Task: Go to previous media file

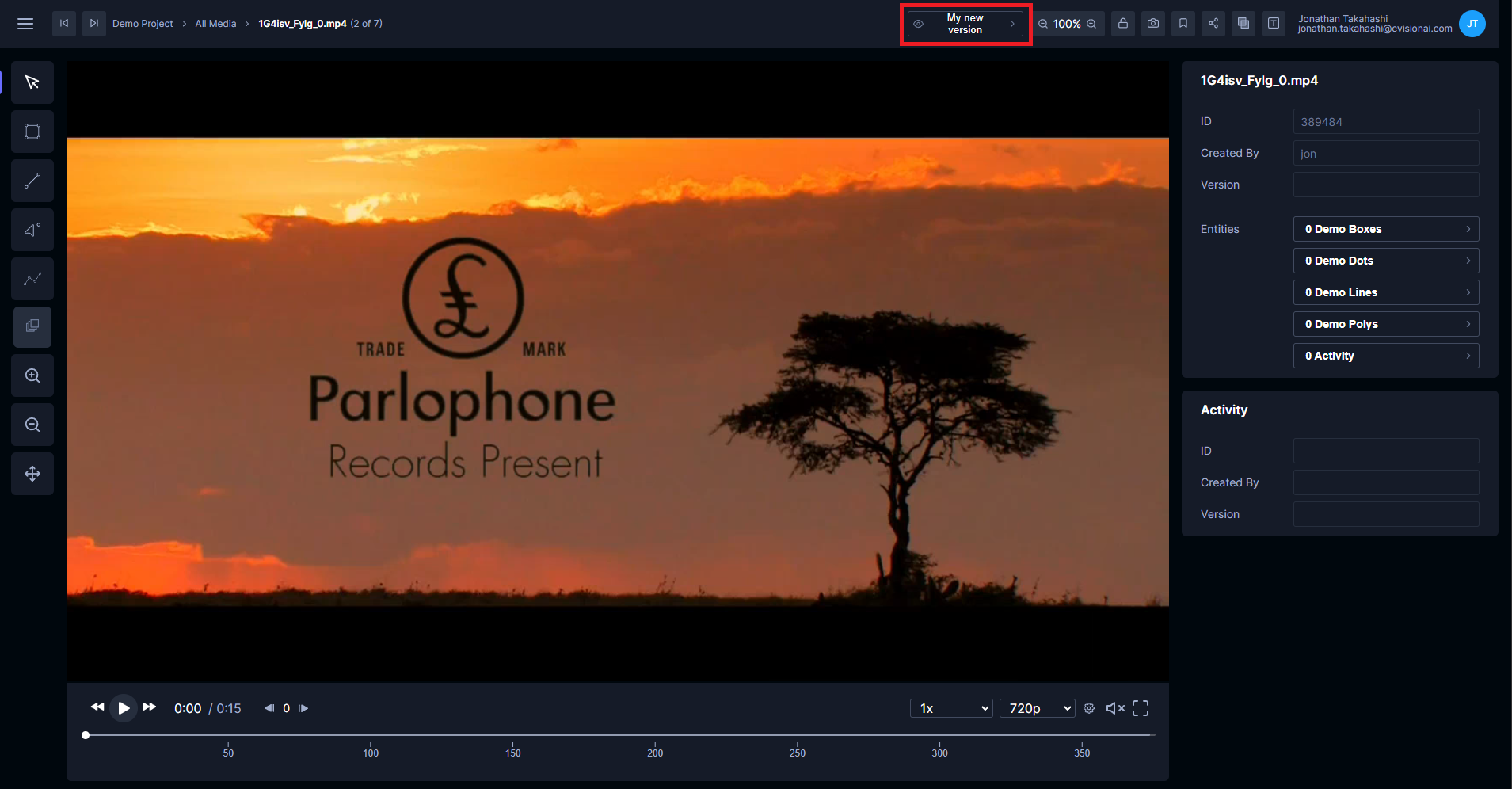Action: (64, 24)
